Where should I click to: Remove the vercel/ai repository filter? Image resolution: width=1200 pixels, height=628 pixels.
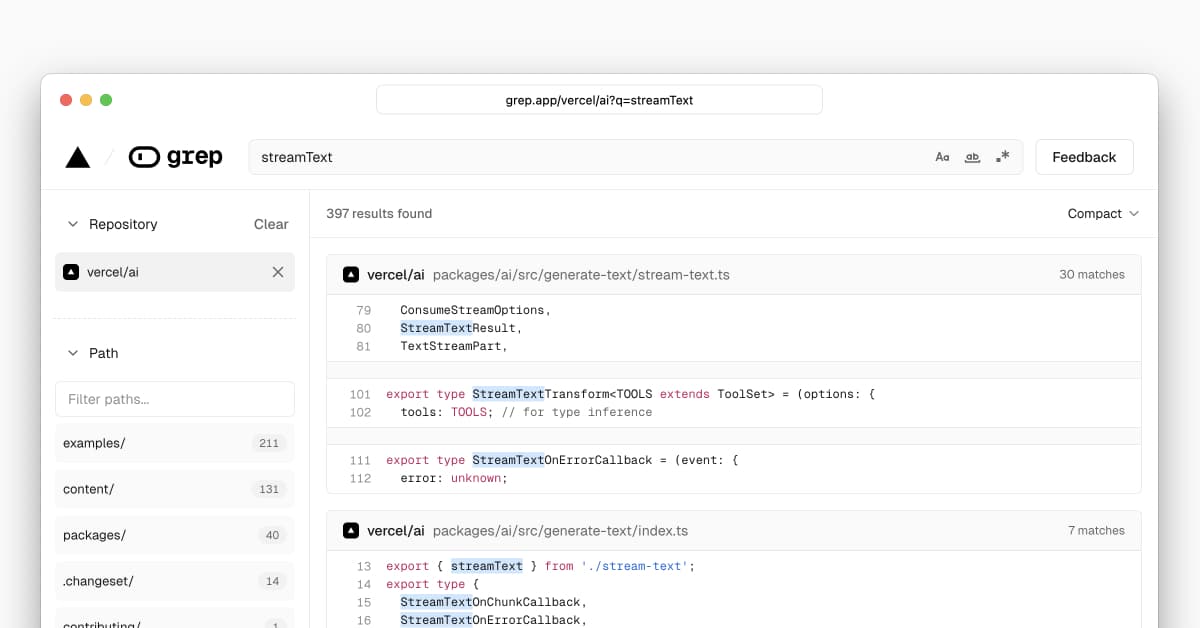tap(278, 272)
